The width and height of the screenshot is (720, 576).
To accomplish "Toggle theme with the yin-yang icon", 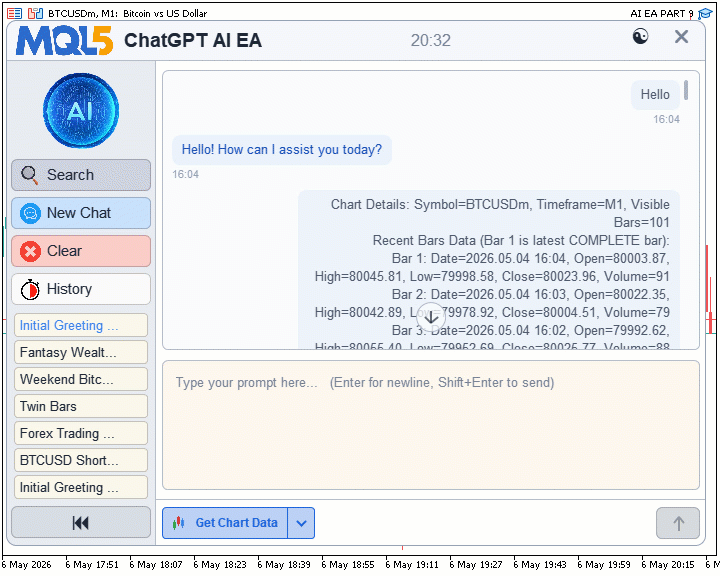I will tap(640, 36).
